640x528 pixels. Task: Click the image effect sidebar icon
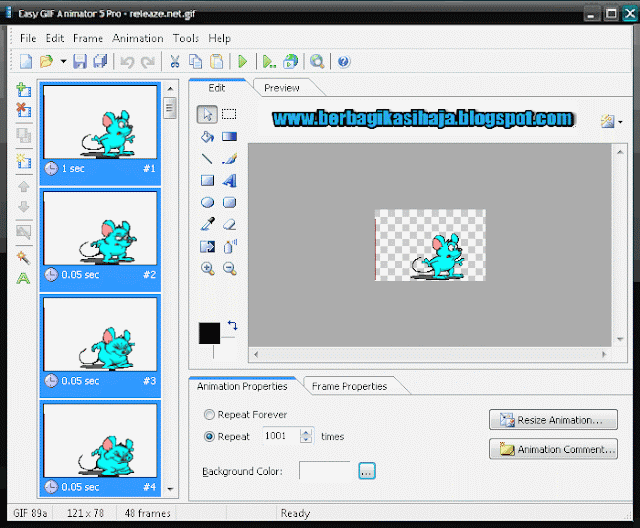[x=24, y=232]
